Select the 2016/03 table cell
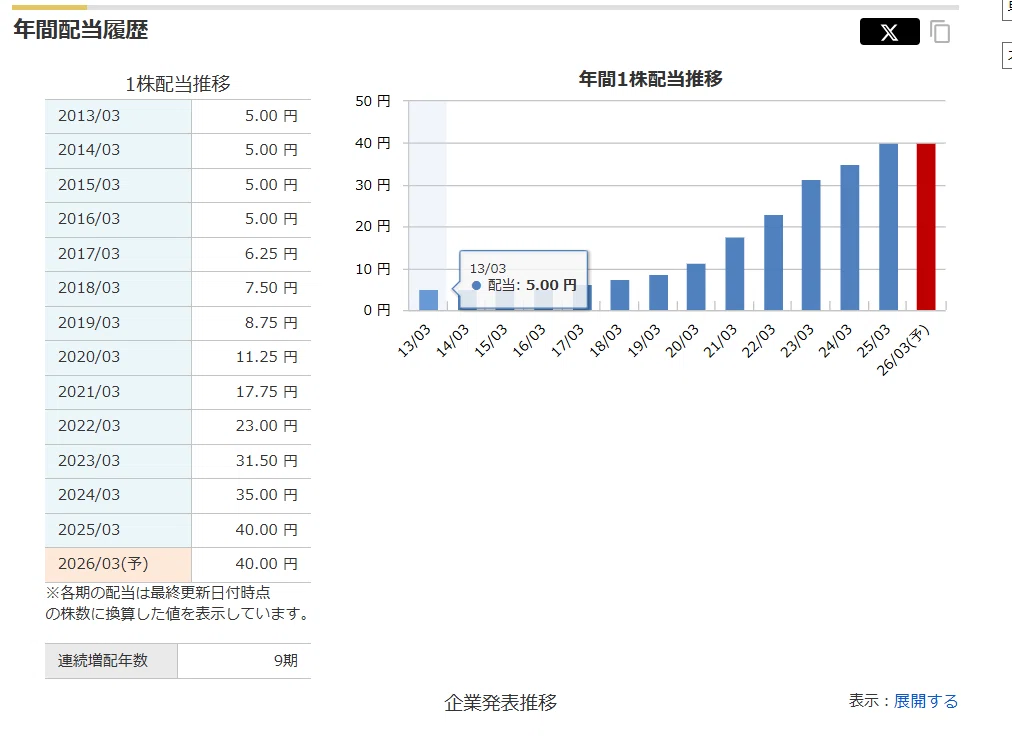This screenshot has width=1012, height=743. (118, 219)
